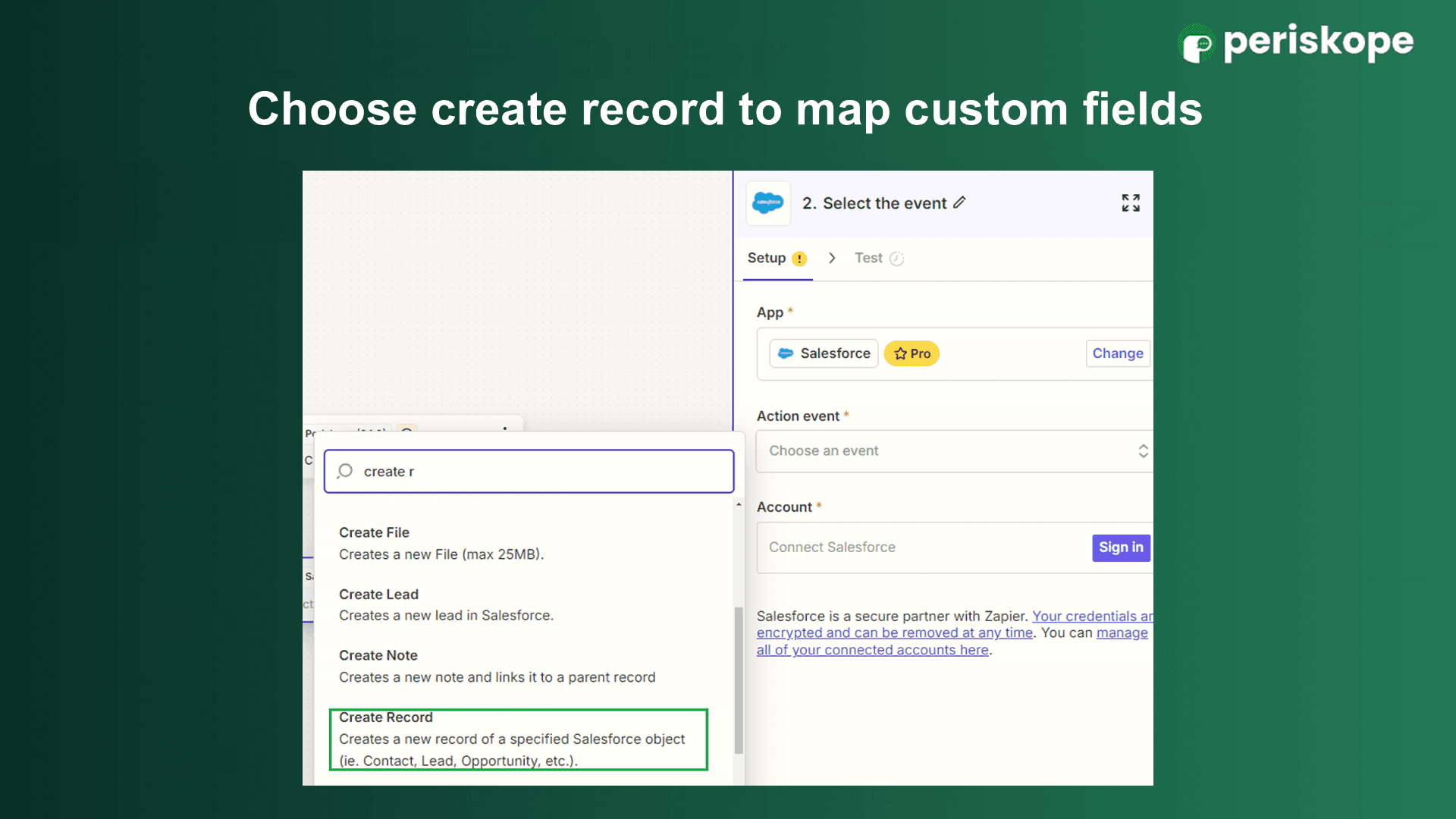Click the periskope logo
Image resolution: width=1456 pixels, height=819 pixels.
click(x=1295, y=42)
